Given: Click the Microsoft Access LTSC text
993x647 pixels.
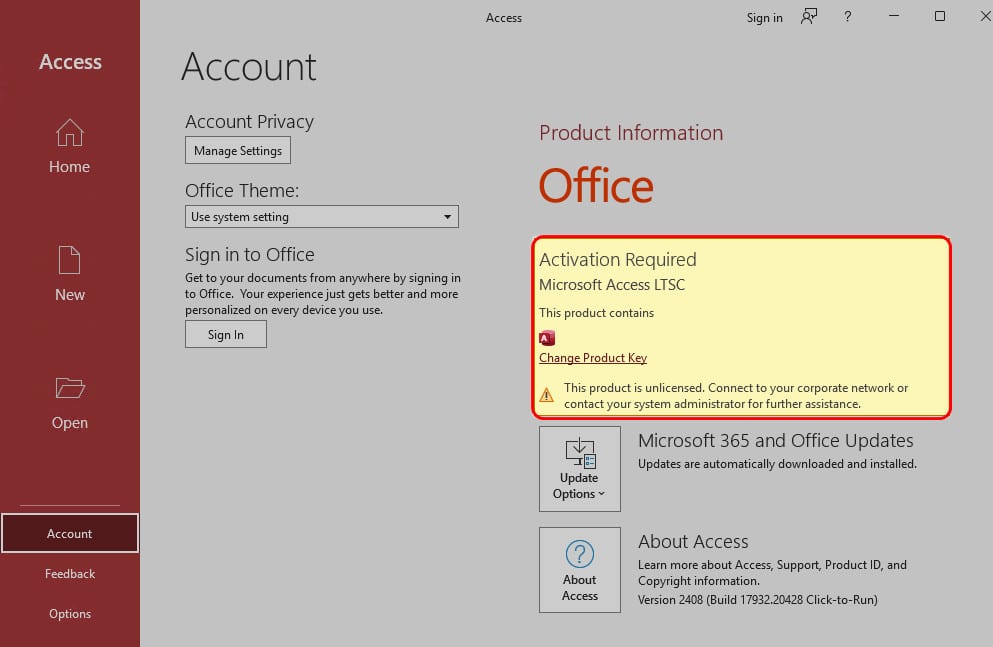Looking at the screenshot, I should [x=612, y=285].
